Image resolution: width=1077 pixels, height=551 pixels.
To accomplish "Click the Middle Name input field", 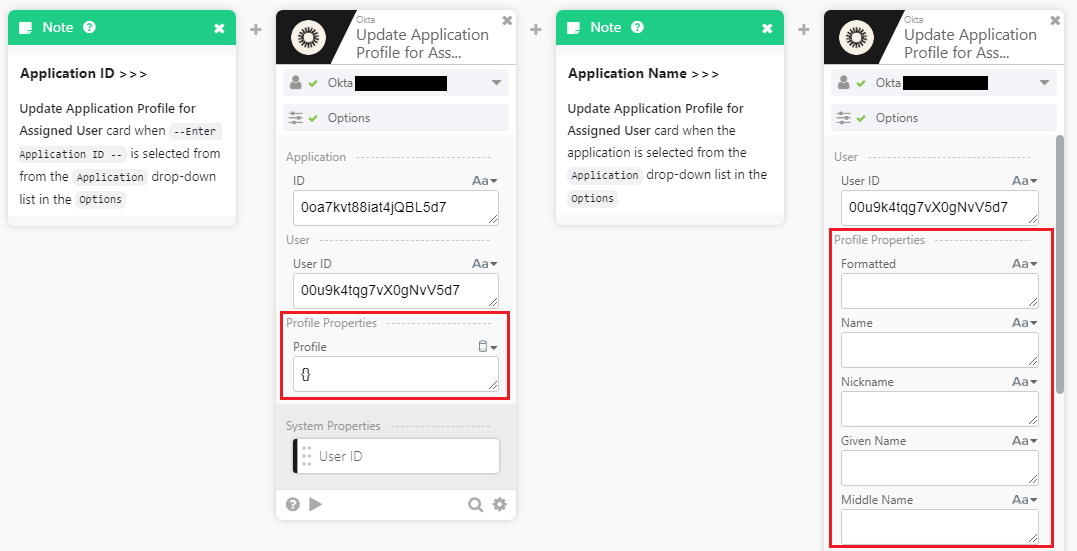I will (x=939, y=526).
